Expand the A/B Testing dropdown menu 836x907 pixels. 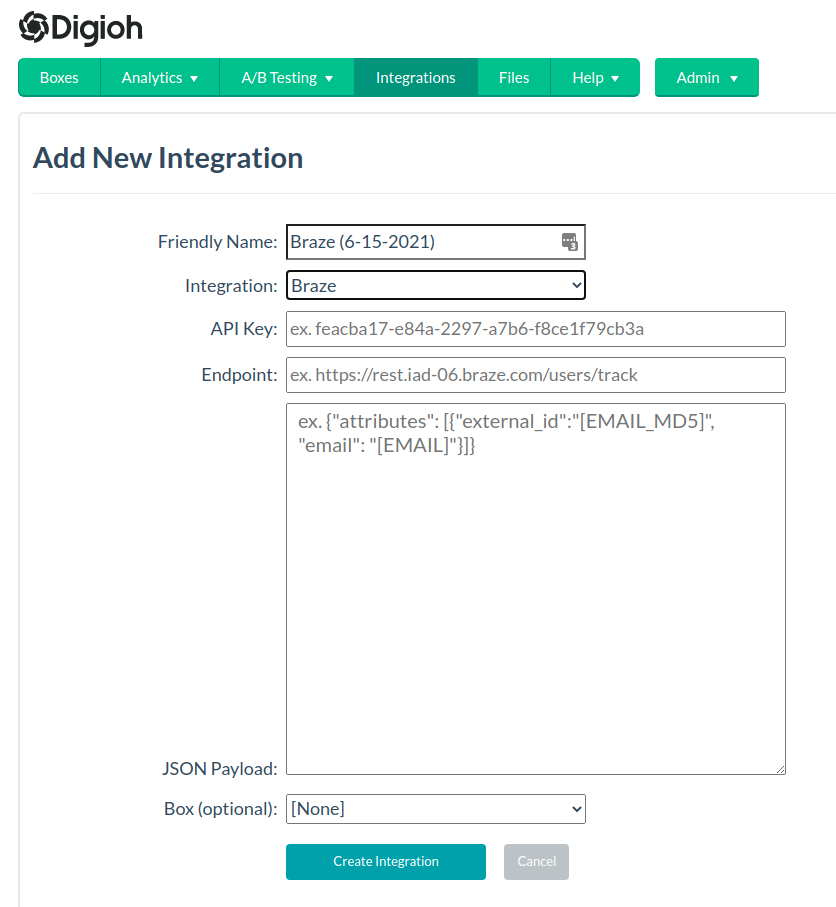click(x=287, y=78)
